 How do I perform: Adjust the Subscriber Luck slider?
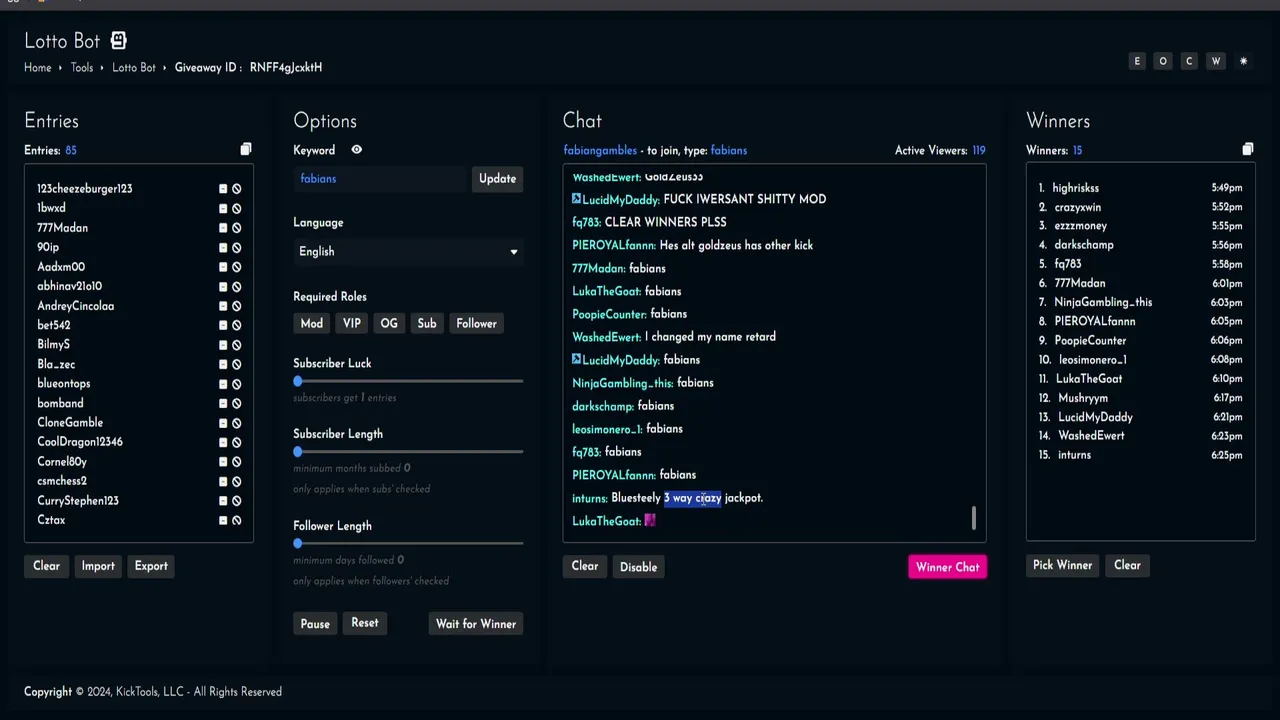(298, 381)
